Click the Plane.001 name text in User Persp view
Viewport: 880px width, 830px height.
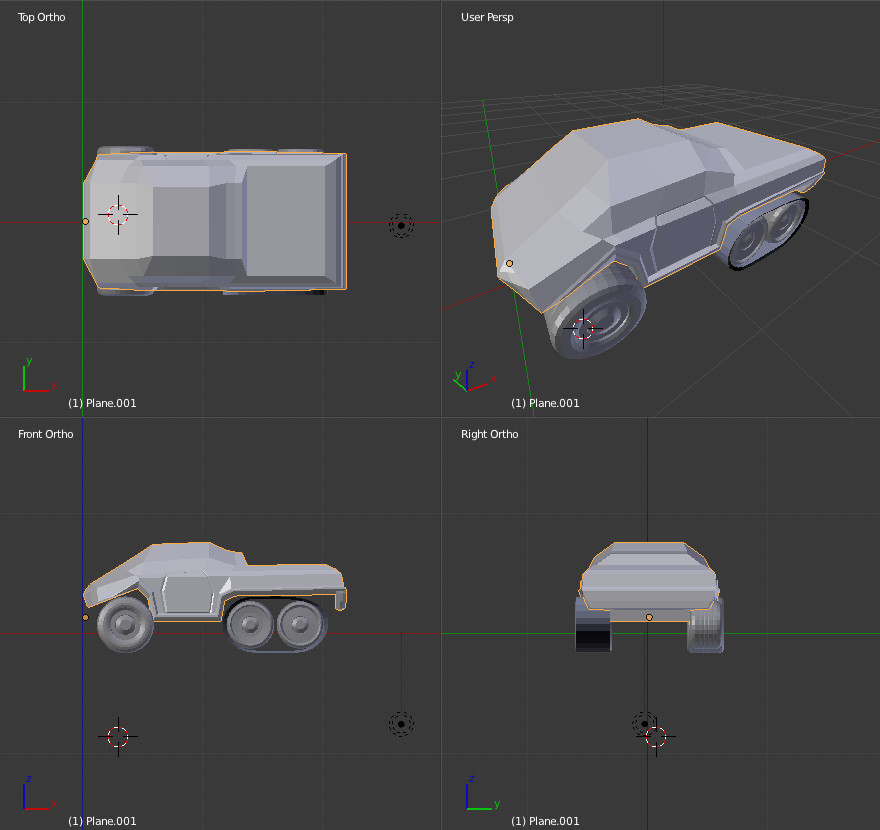pos(548,403)
